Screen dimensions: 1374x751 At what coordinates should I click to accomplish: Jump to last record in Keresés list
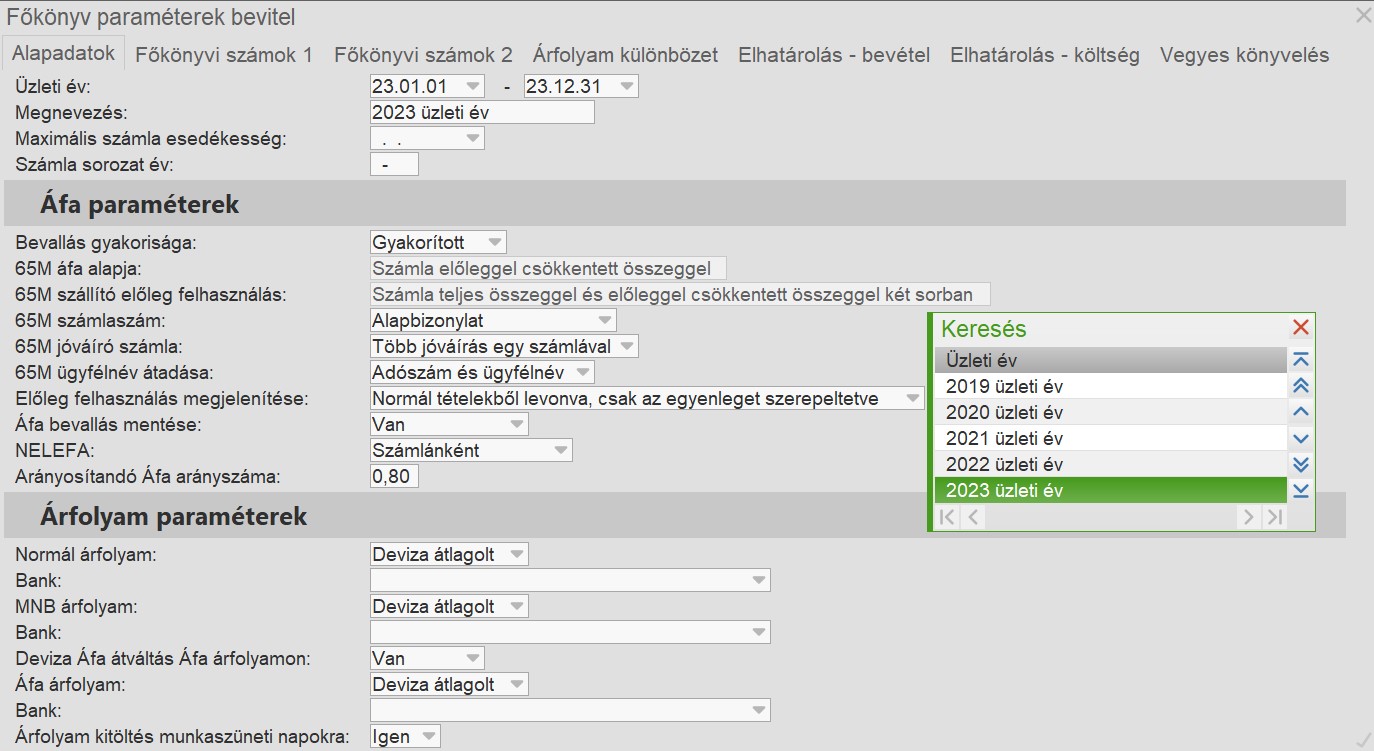1300,490
